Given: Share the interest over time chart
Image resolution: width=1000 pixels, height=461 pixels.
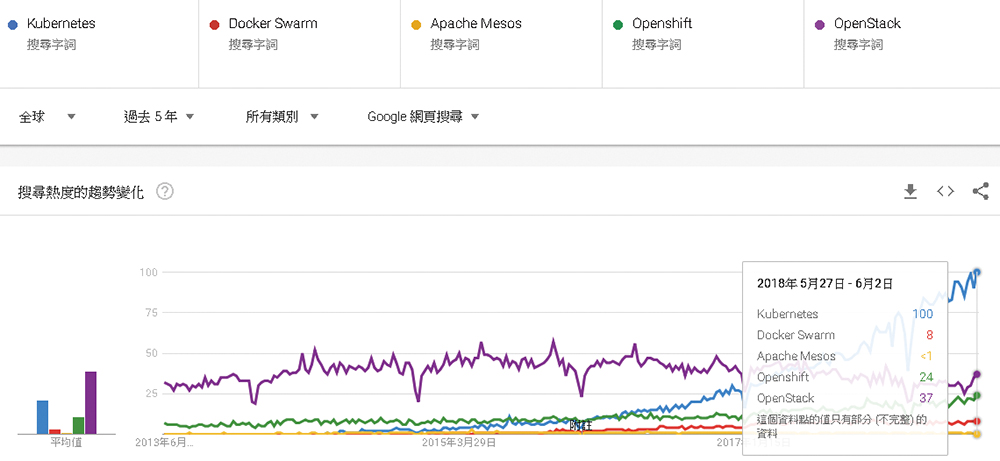Looking at the screenshot, I should [x=980, y=191].
